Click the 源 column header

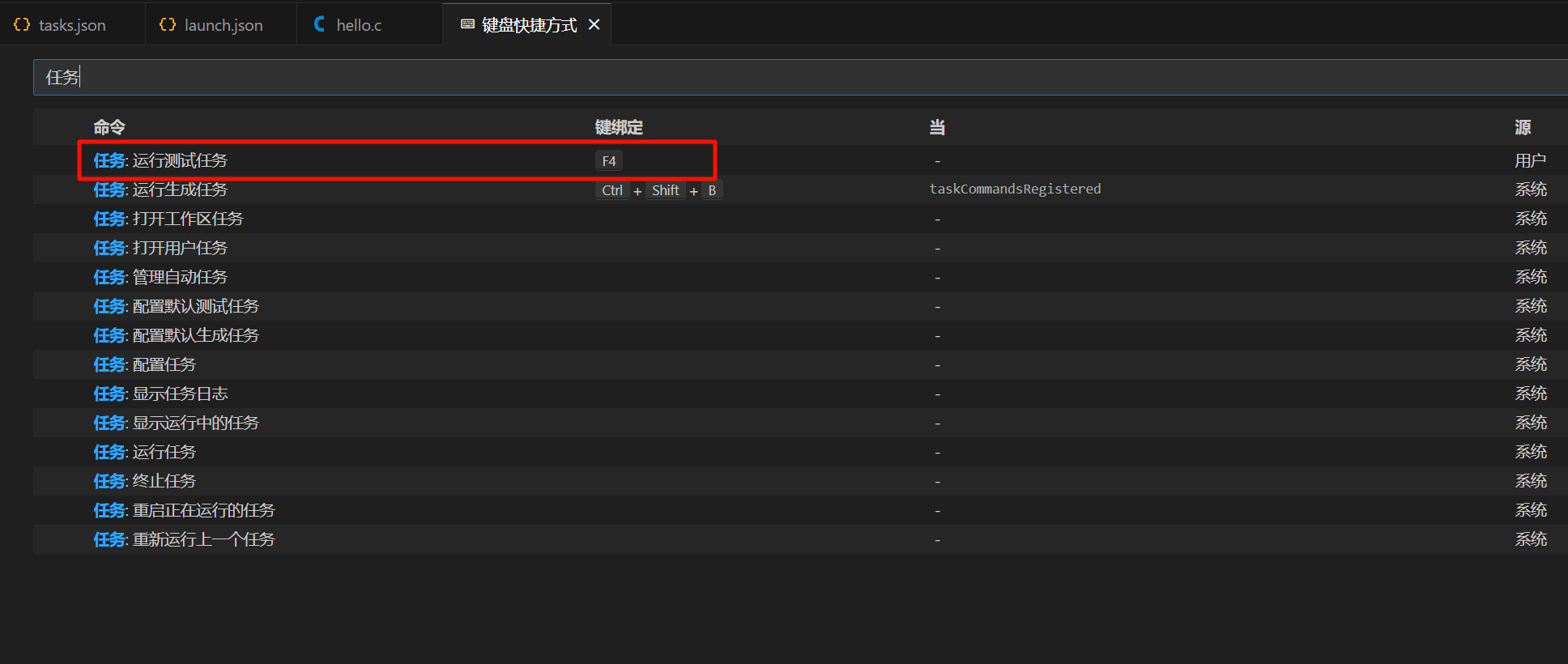(x=1523, y=127)
